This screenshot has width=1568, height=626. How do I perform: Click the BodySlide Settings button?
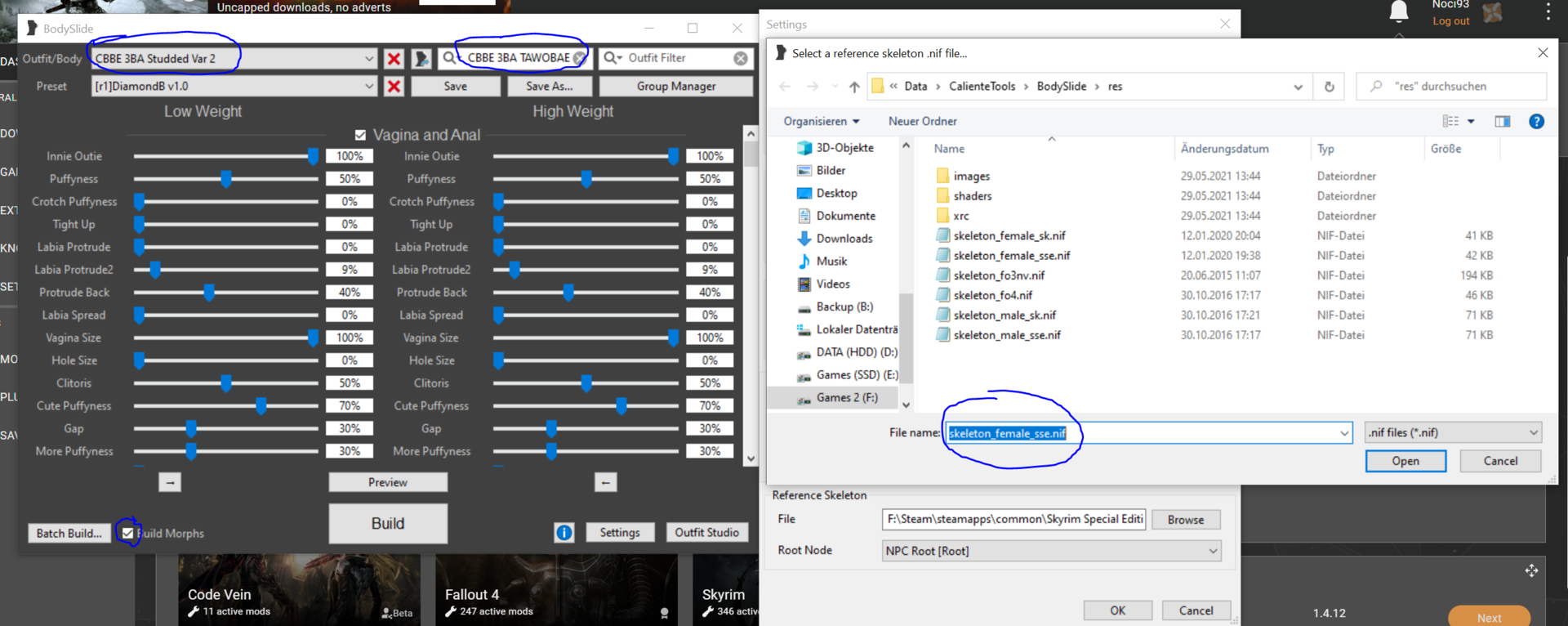tap(620, 533)
